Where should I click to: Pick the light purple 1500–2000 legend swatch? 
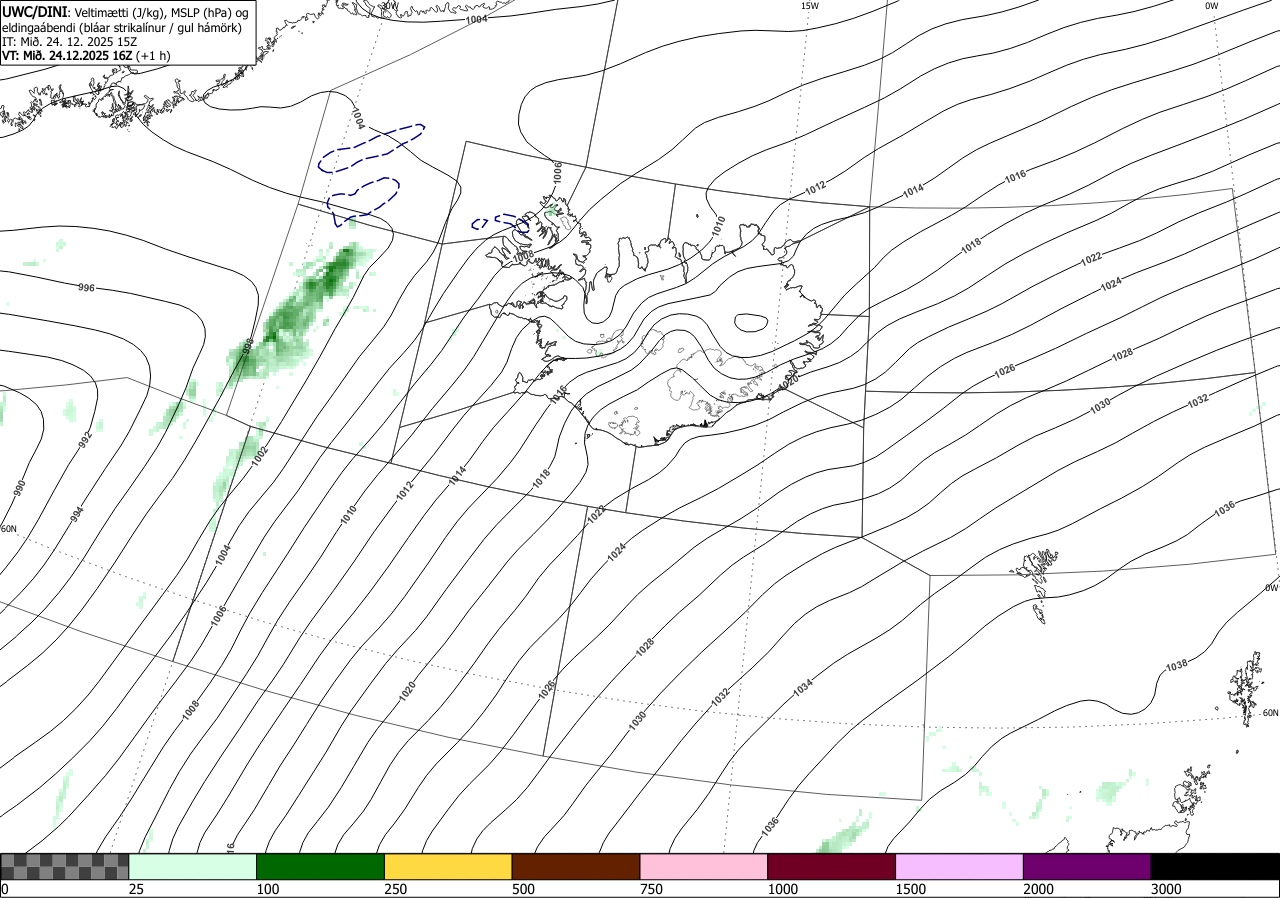(960, 866)
